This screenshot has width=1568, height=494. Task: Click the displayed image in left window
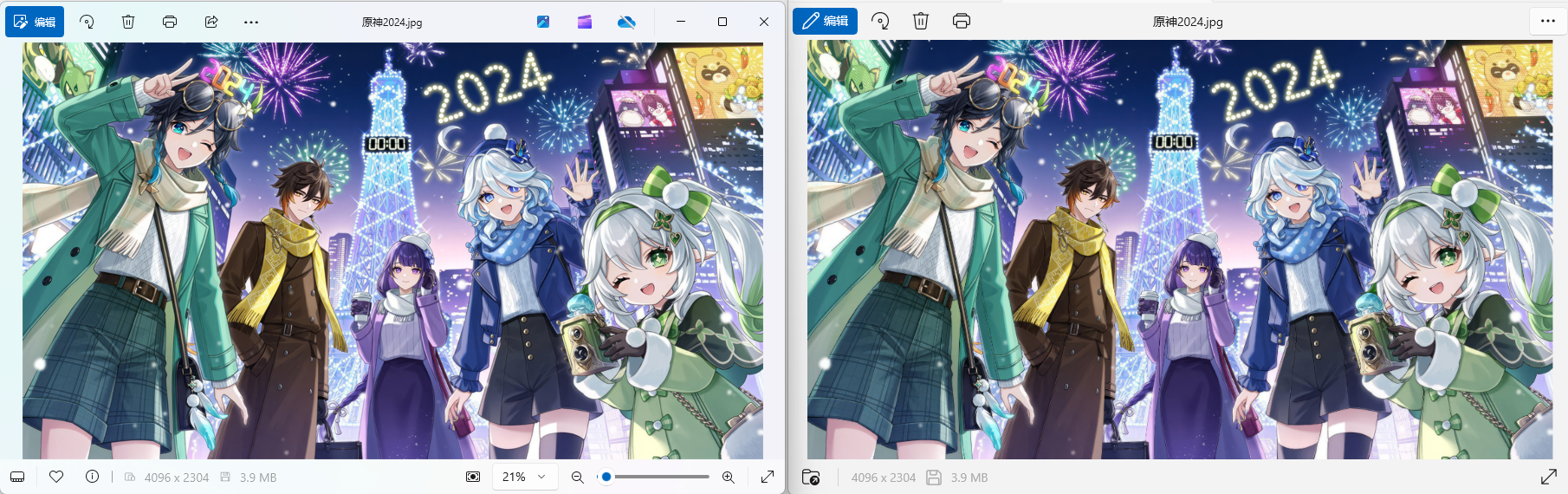pos(392,250)
